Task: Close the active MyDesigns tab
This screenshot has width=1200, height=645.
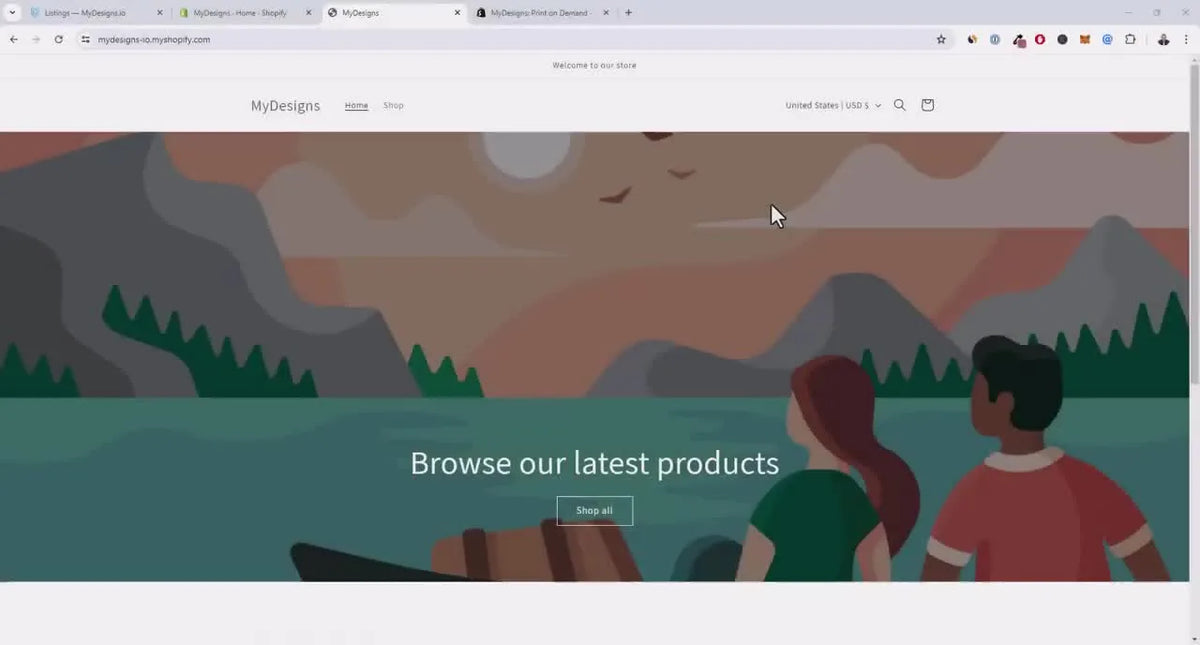Action: click(457, 13)
